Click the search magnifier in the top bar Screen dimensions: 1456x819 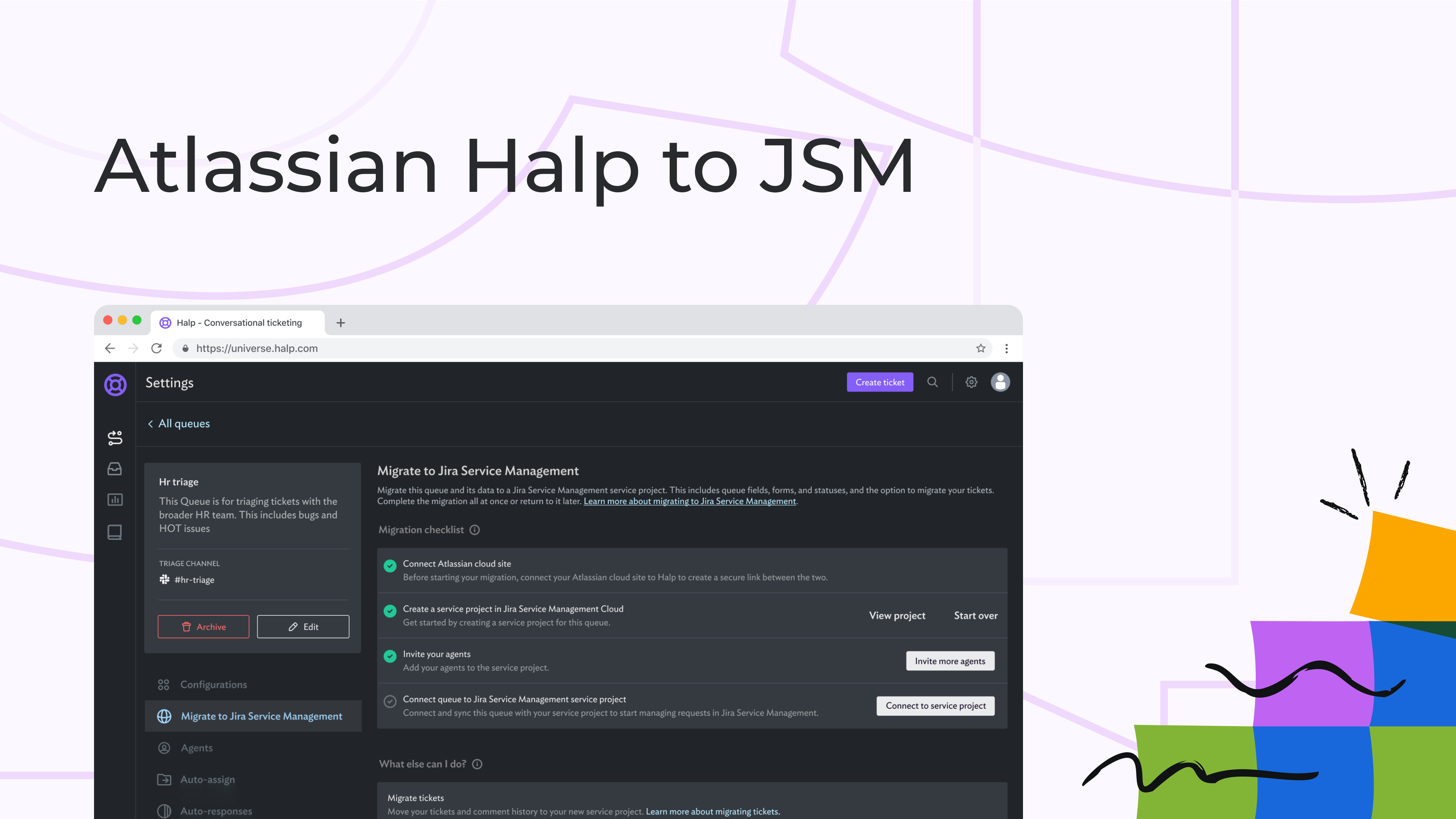click(x=933, y=382)
